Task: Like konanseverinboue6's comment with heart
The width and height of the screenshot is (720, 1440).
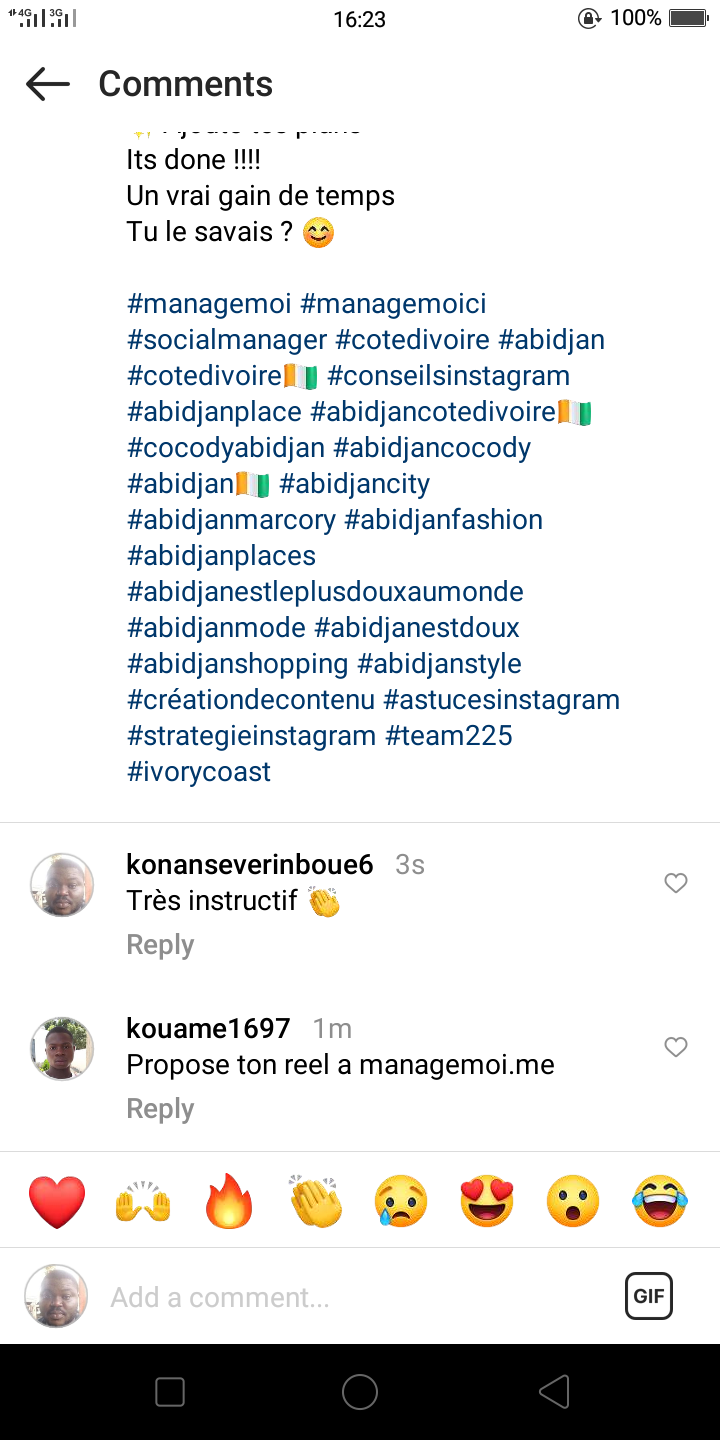Action: (676, 883)
